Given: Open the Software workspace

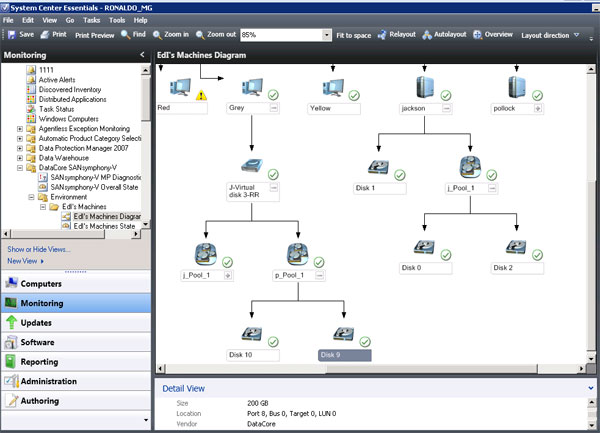Looking at the screenshot, I should (76, 342).
